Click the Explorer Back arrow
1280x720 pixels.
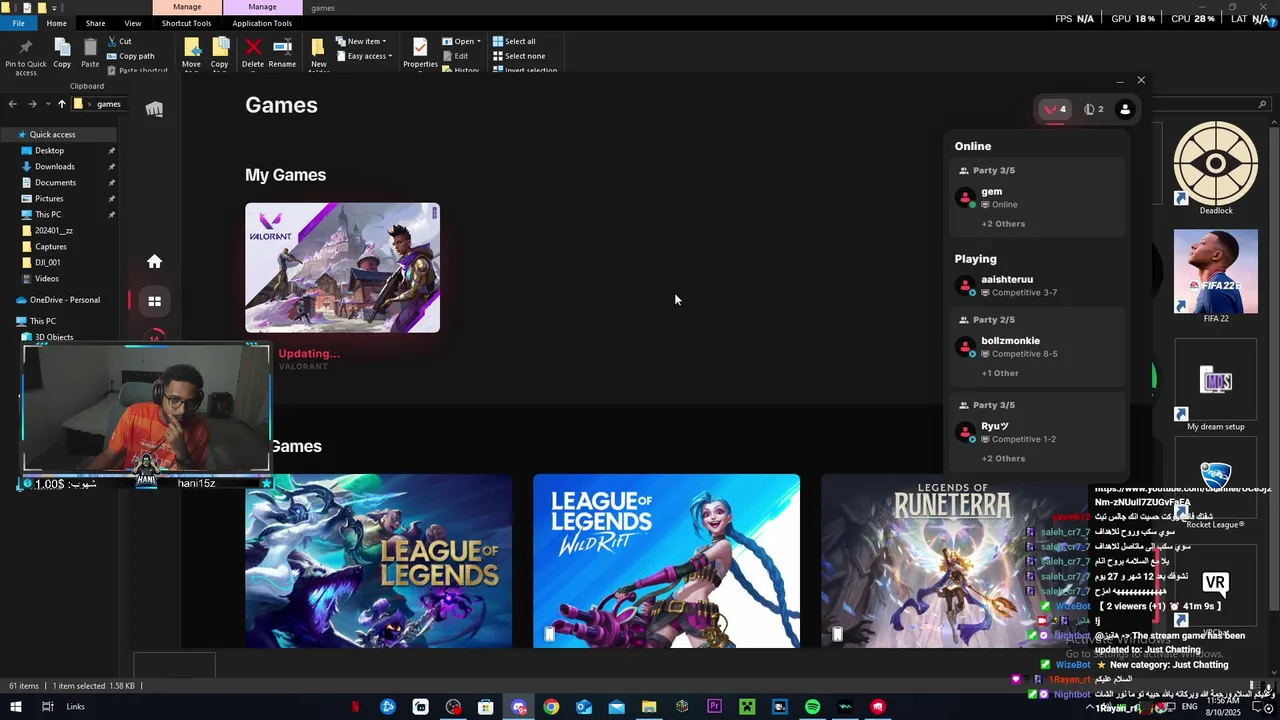pos(12,104)
